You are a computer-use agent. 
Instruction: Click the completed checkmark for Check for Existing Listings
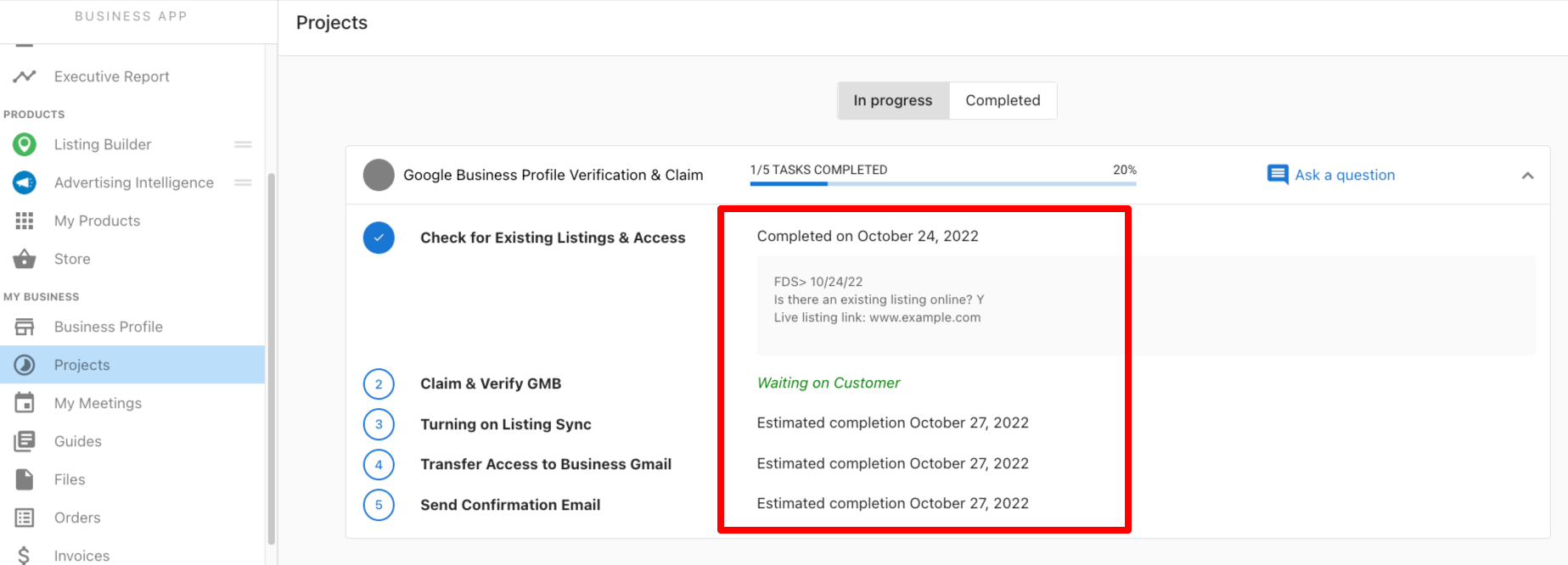pyautogui.click(x=379, y=238)
